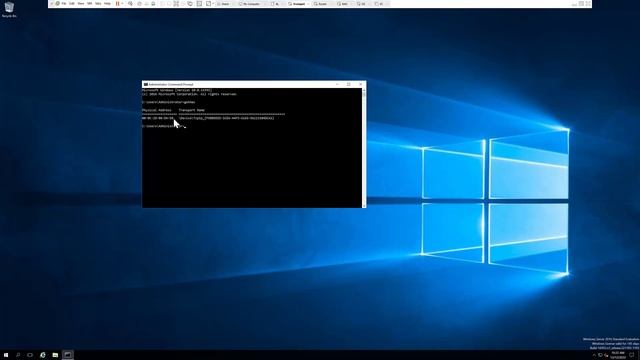Click the Command Prompt scrollbar down arrow
Image resolution: width=640 pixels, height=360 pixels.
[364, 206]
